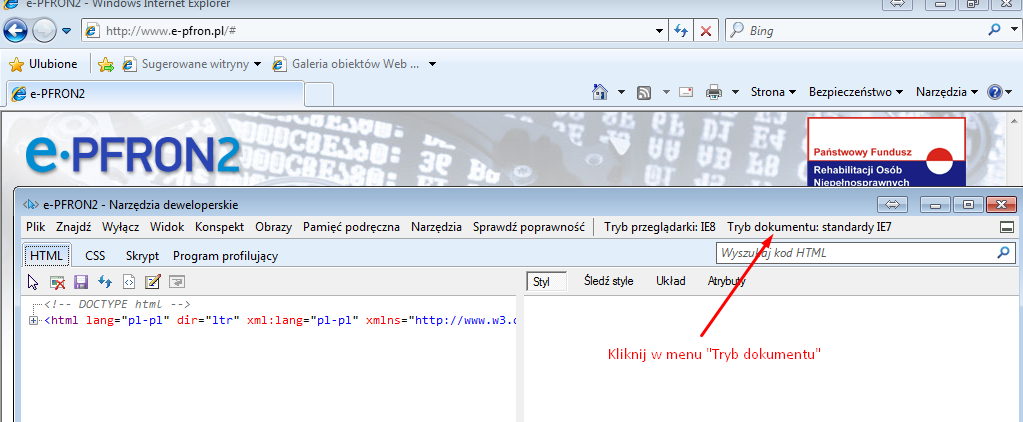Click the word wrap toolbar icon
Screen dimensions: 1023x422
coord(177,281)
